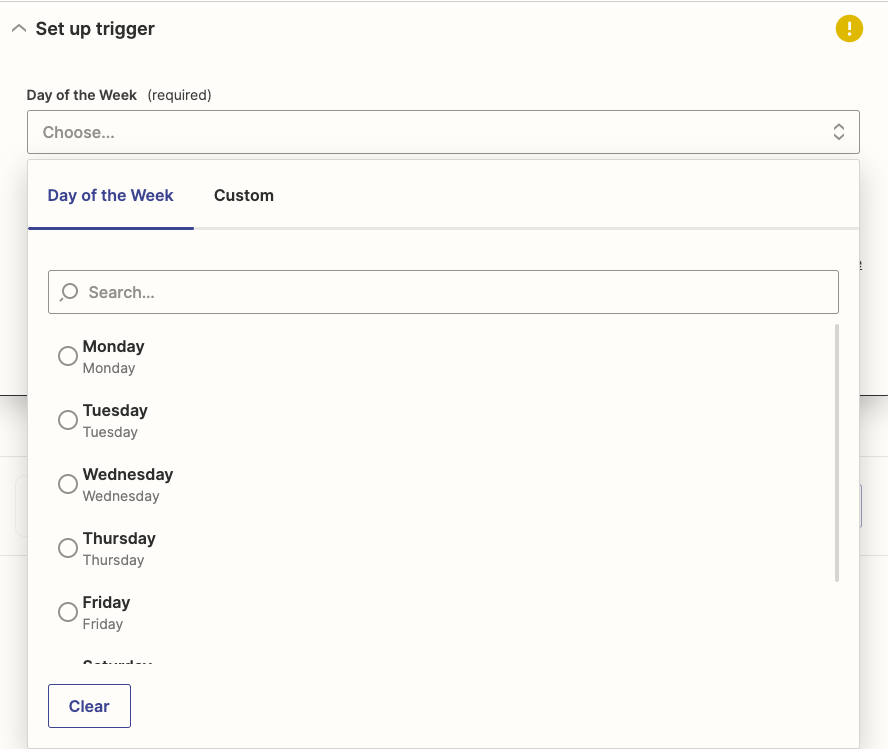Click the magnifier icon in Search box
The height and width of the screenshot is (749, 888).
pyautogui.click(x=69, y=292)
